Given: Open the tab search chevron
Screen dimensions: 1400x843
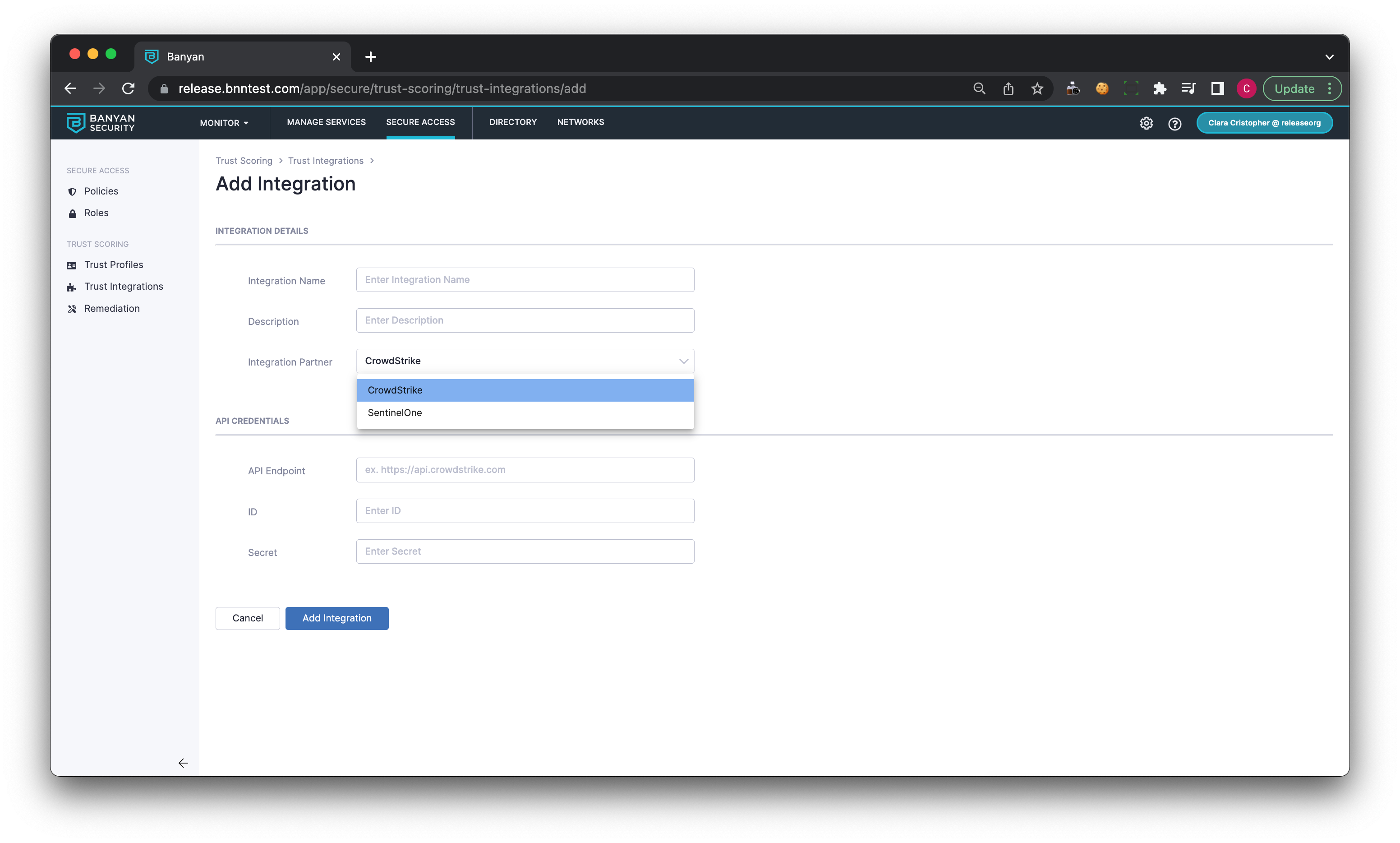Looking at the screenshot, I should [1329, 57].
